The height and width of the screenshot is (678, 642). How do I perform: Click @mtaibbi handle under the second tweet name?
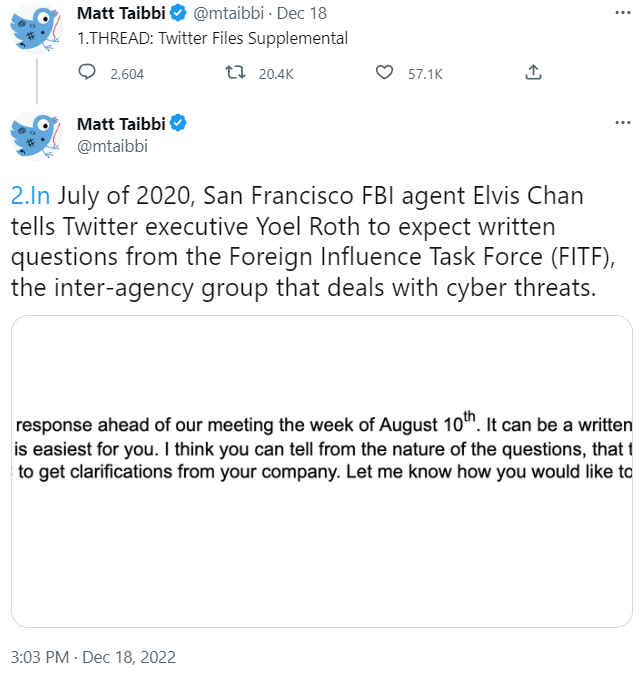[x=111, y=146]
